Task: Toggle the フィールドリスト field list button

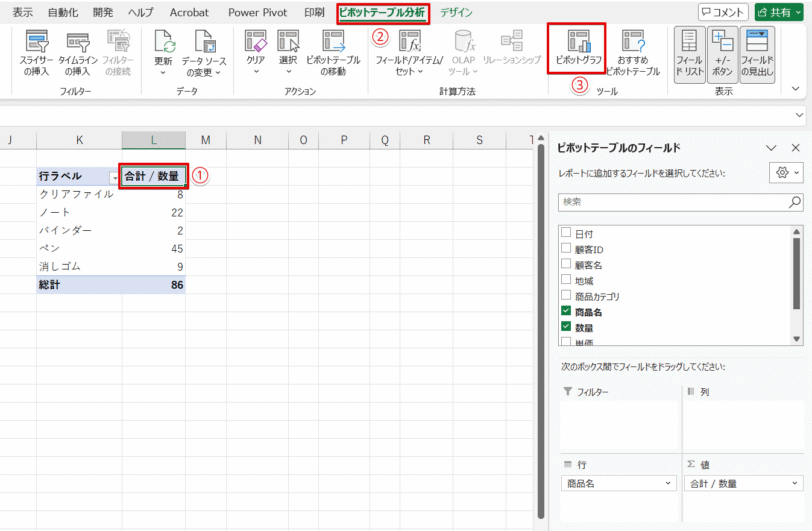Action: [x=690, y=53]
